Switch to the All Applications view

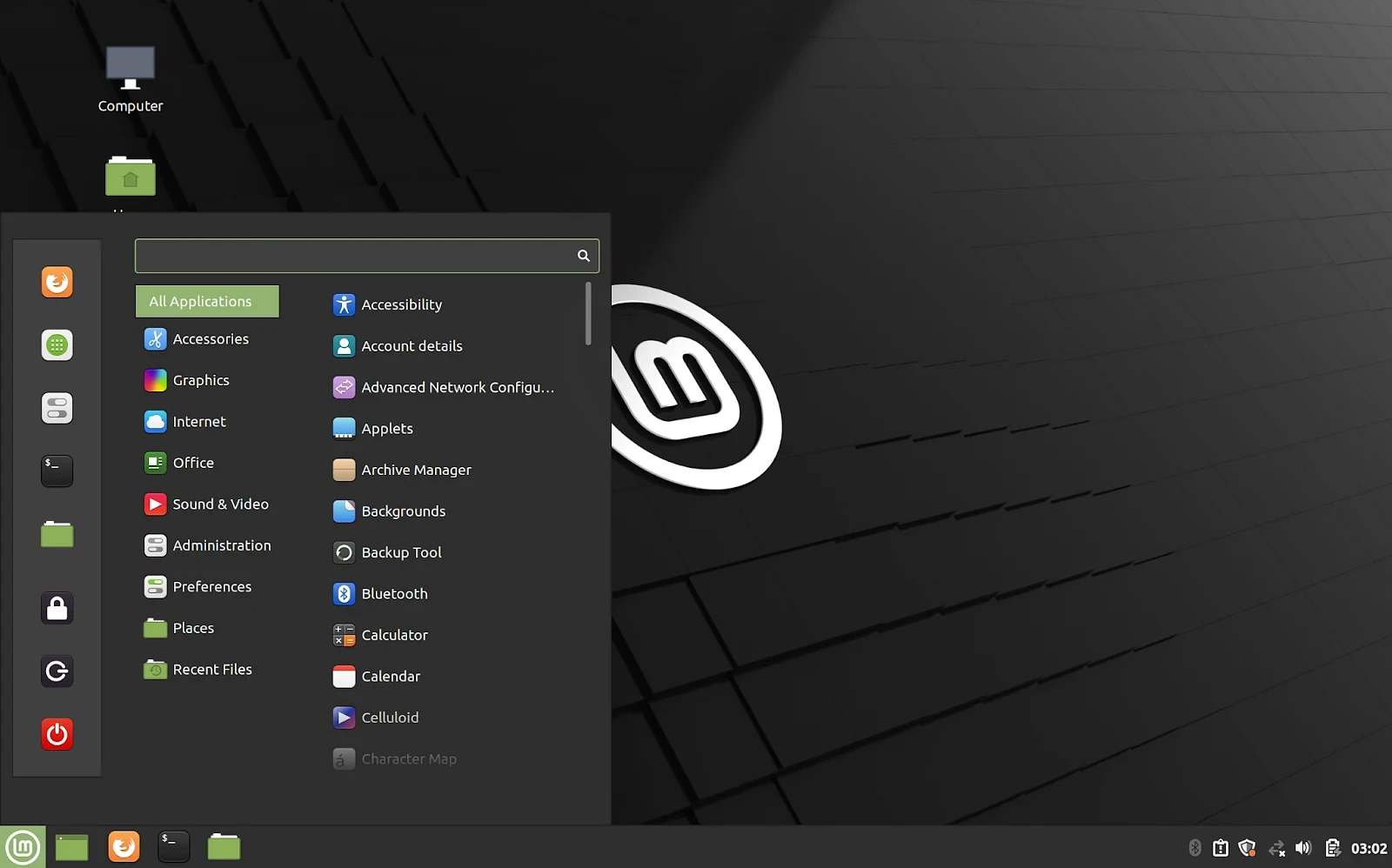[206, 301]
